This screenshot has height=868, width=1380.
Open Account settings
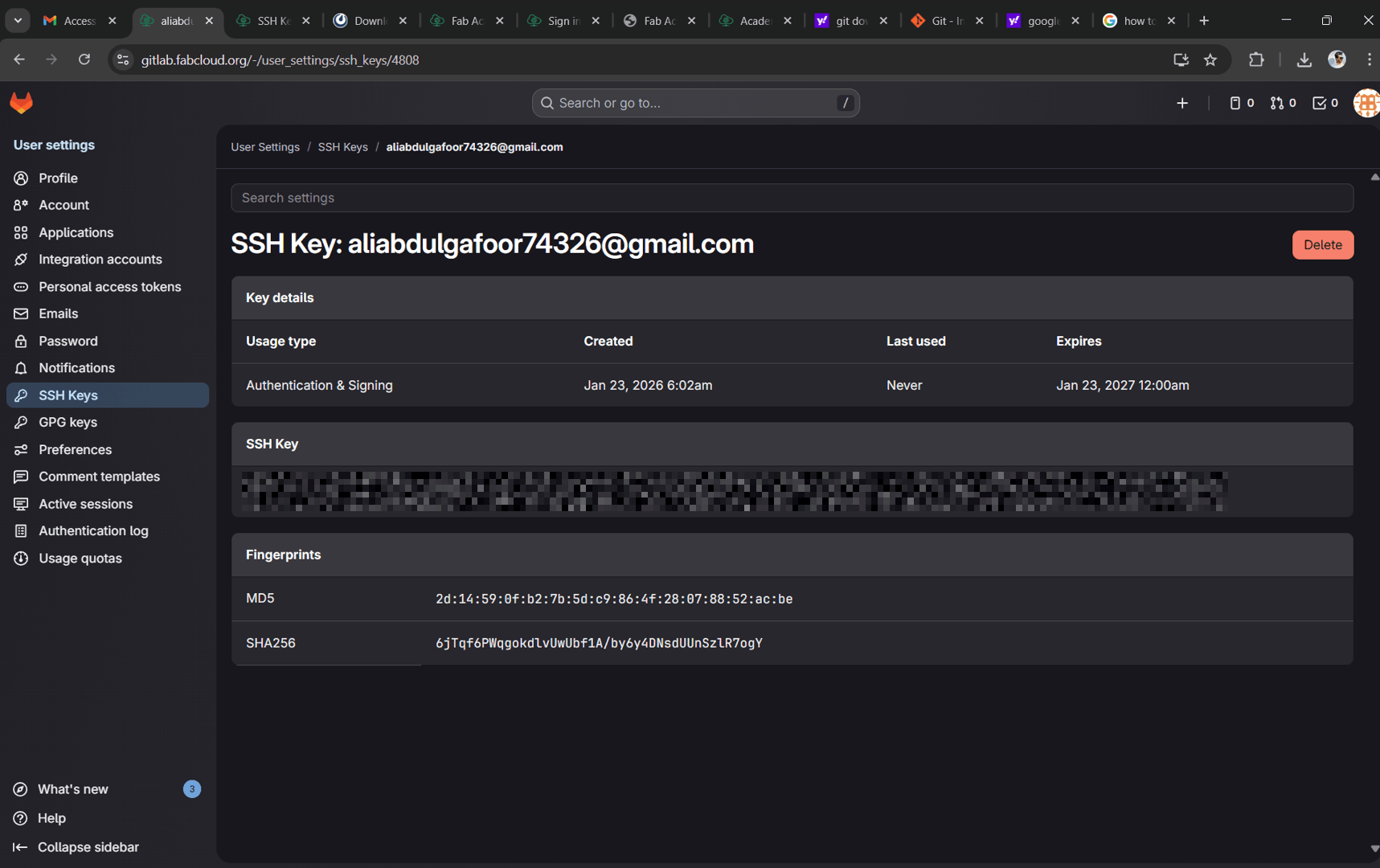tap(108, 205)
